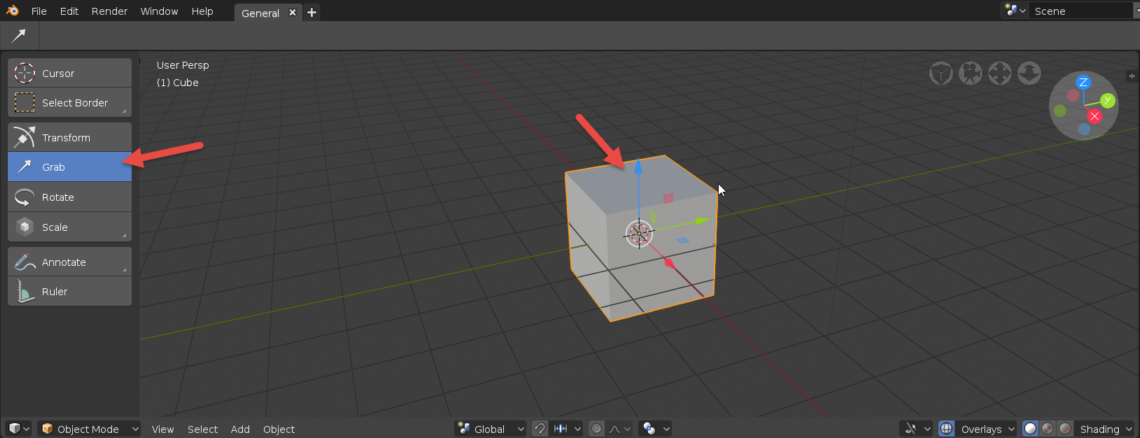Viewport: 1140px width, 438px height.
Task: Pick the Annotate tool
Action: pos(69,262)
